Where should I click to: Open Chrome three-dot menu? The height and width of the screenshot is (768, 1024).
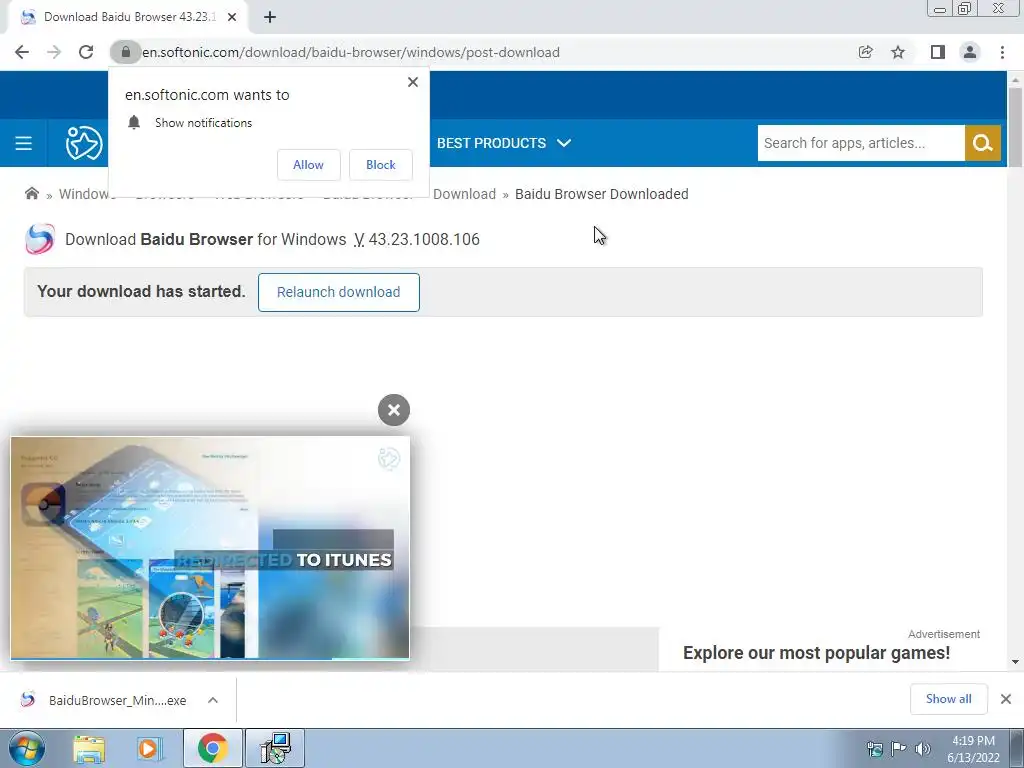1002,52
